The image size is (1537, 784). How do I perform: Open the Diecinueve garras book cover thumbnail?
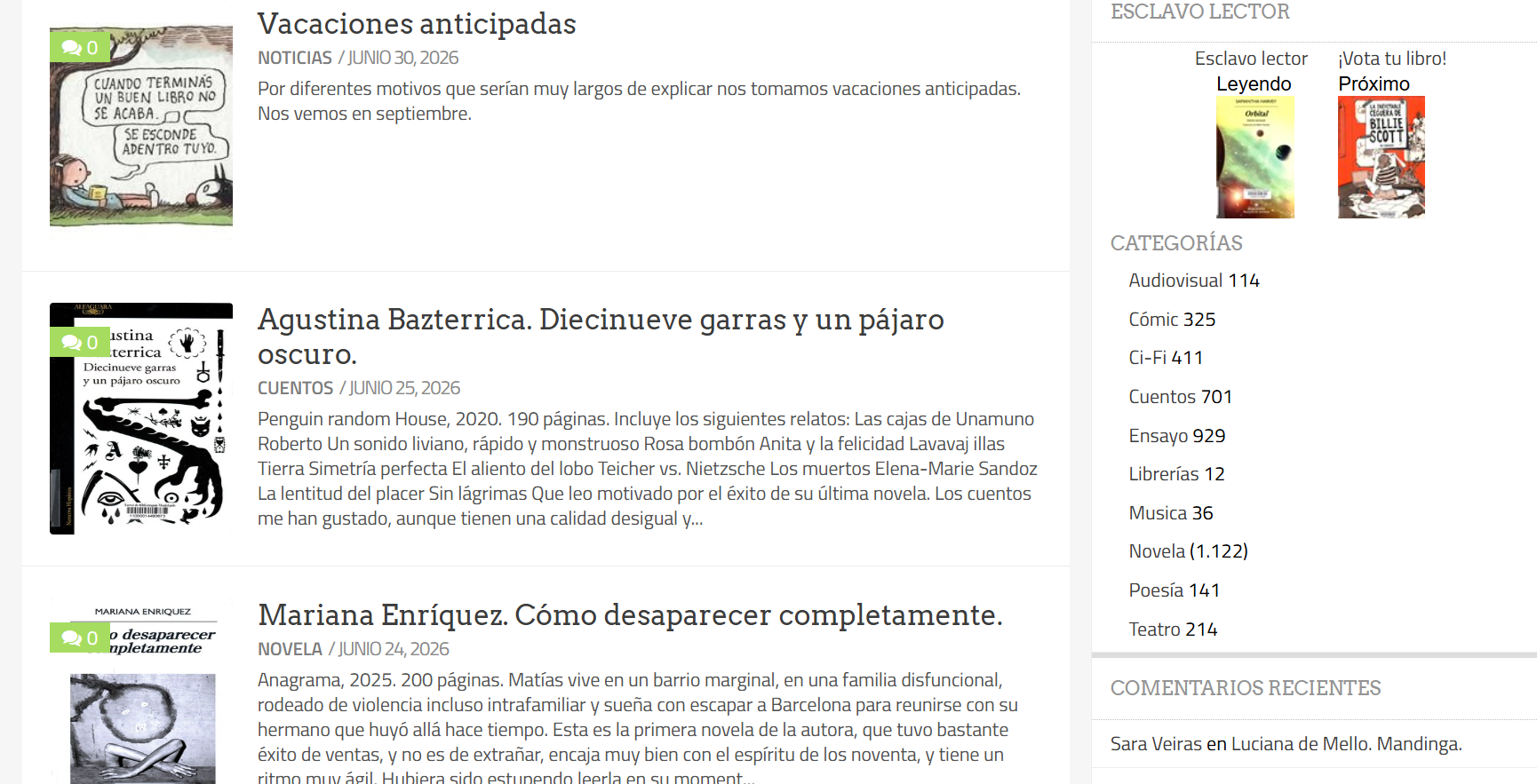coord(141,418)
